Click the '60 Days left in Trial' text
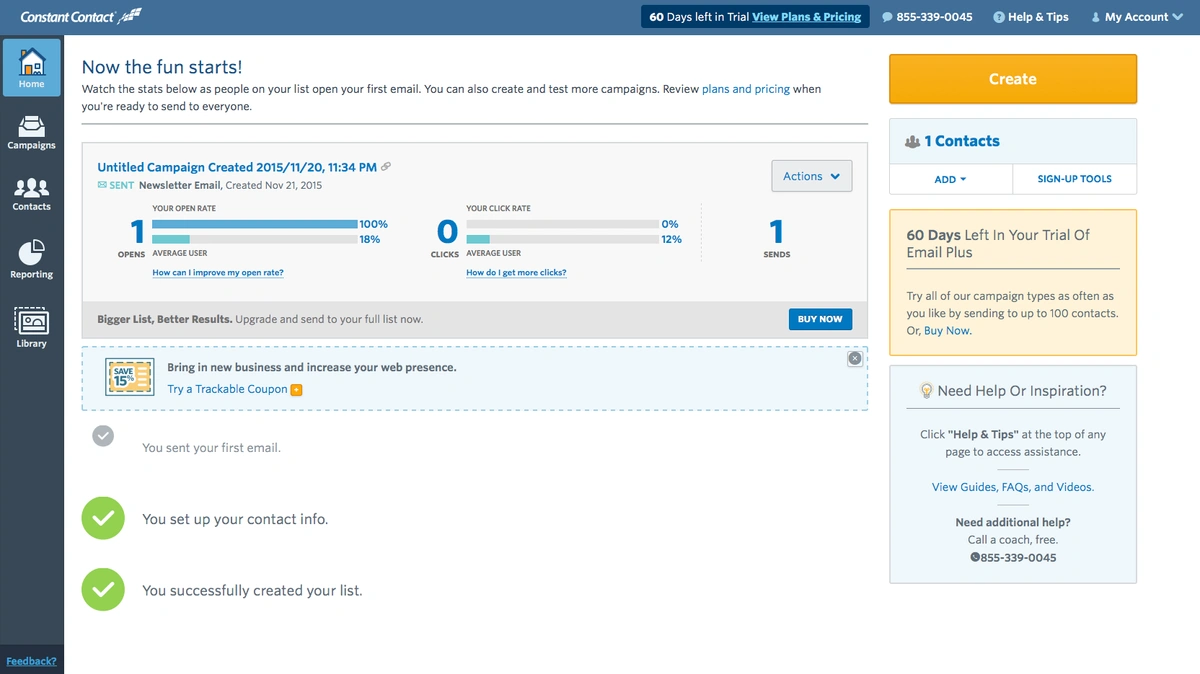Screen dimensions: 1200x674 [x=699, y=17]
